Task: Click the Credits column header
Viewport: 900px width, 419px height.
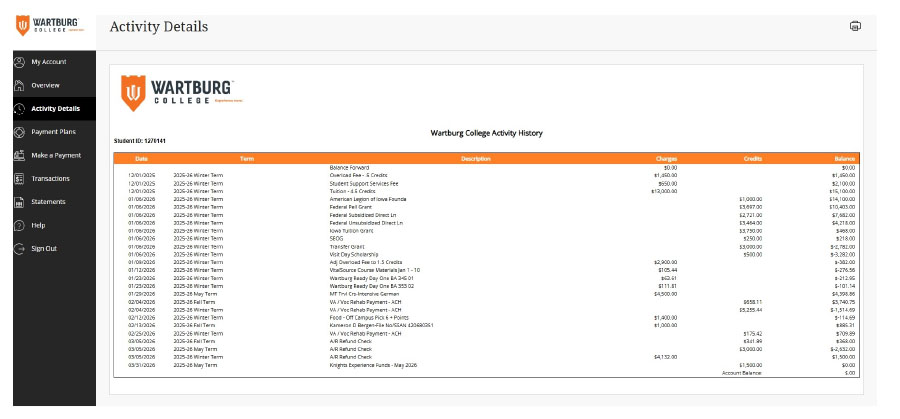Action: click(752, 158)
